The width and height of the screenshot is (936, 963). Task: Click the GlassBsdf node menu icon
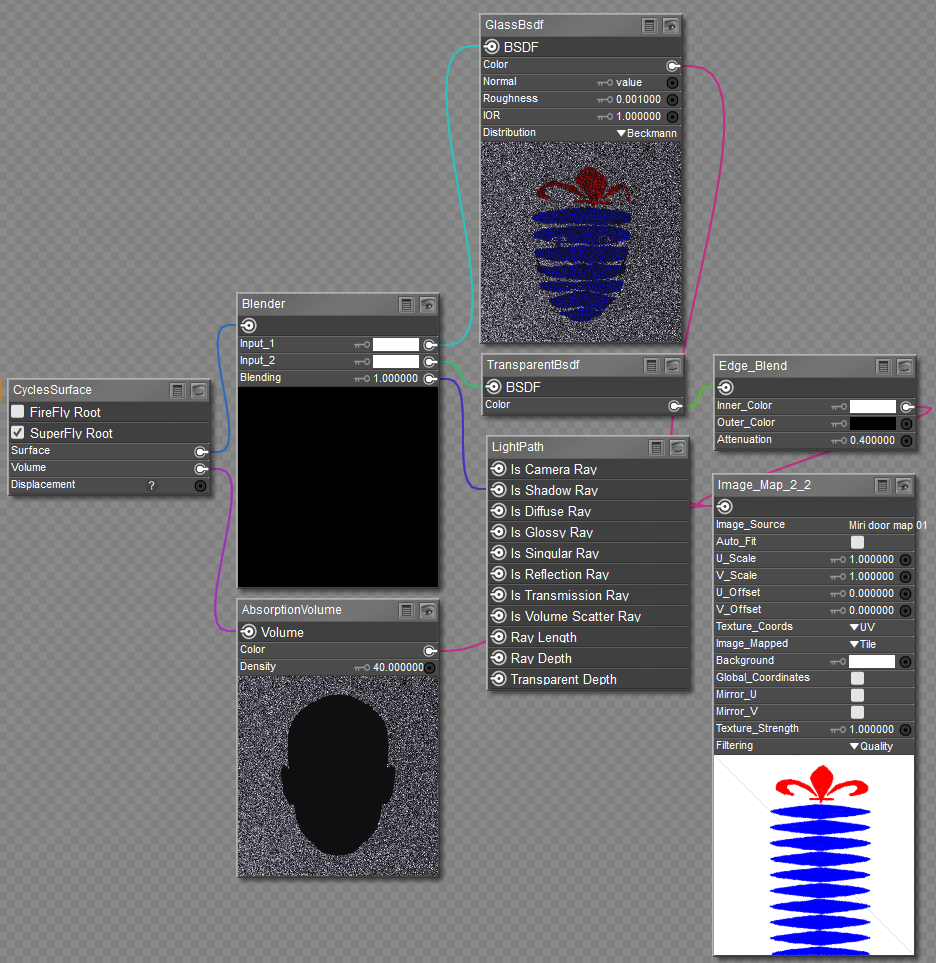point(650,25)
